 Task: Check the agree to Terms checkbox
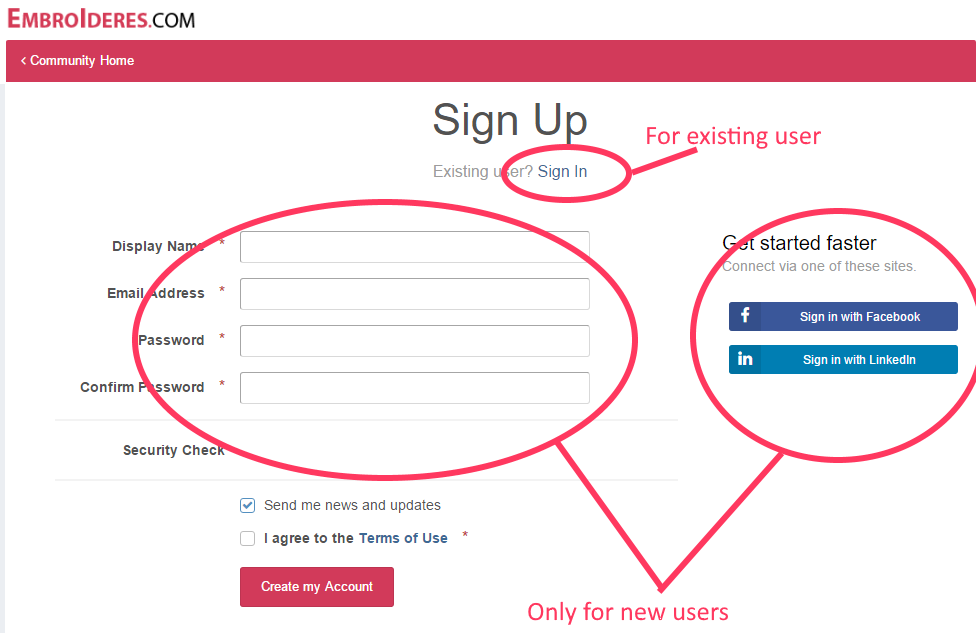point(248,538)
